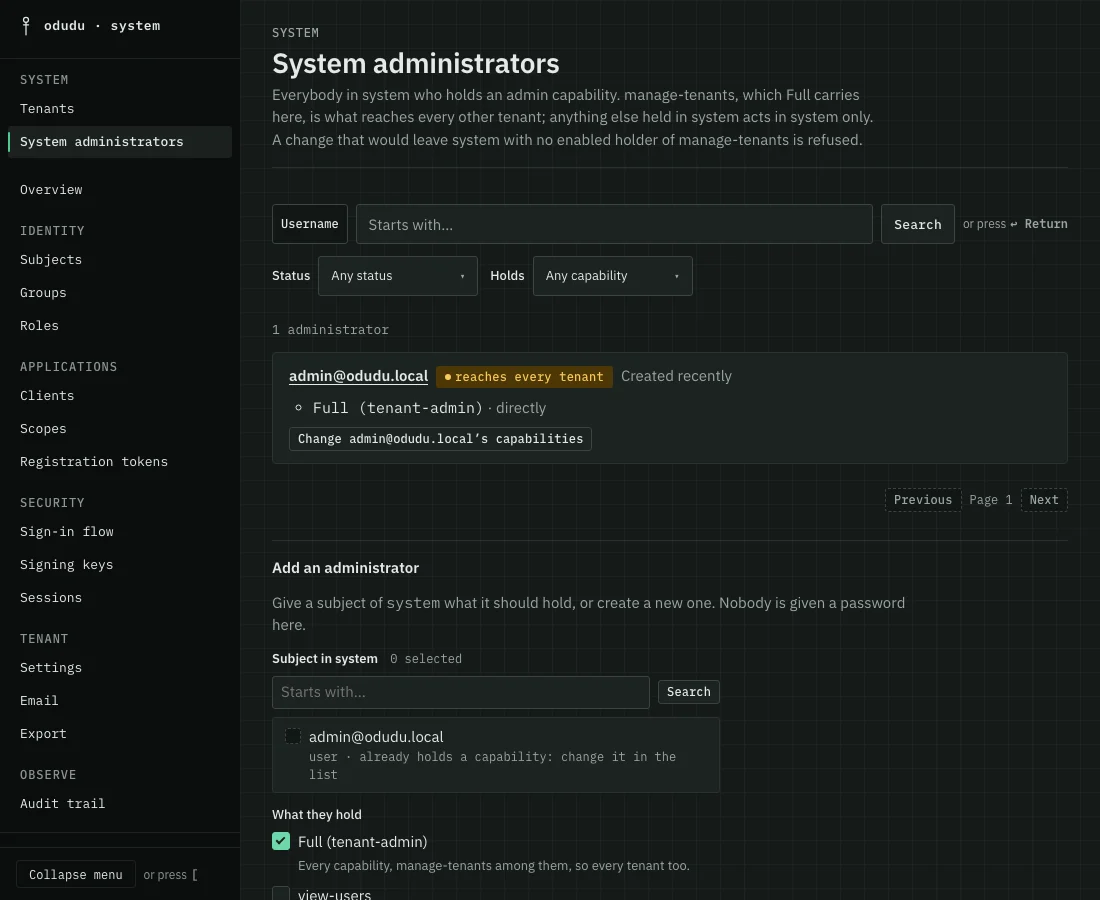Click the 'Add an administrator' heading
Screen dimensions: 1100x900
345,568
